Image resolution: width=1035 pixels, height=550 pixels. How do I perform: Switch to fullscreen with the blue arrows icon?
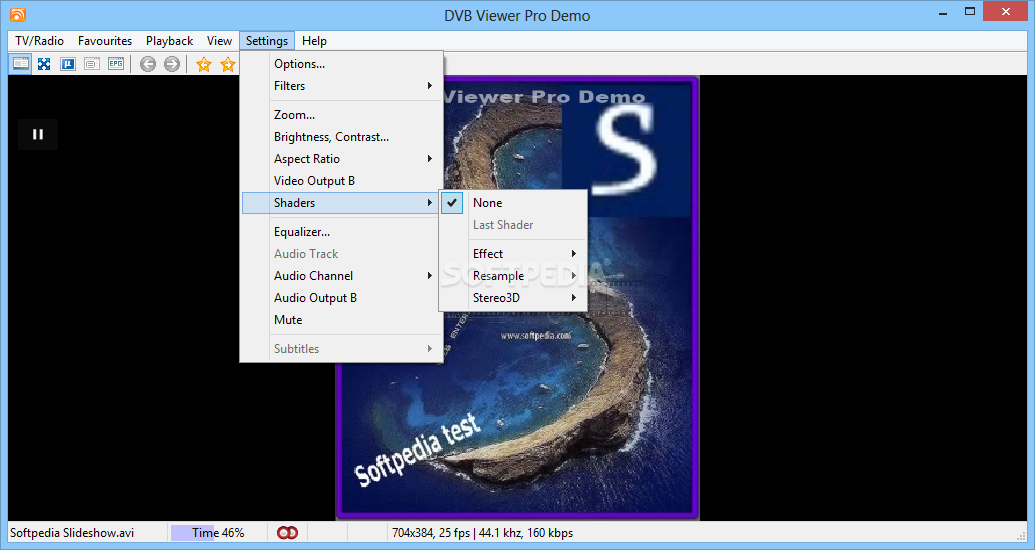[x=44, y=64]
